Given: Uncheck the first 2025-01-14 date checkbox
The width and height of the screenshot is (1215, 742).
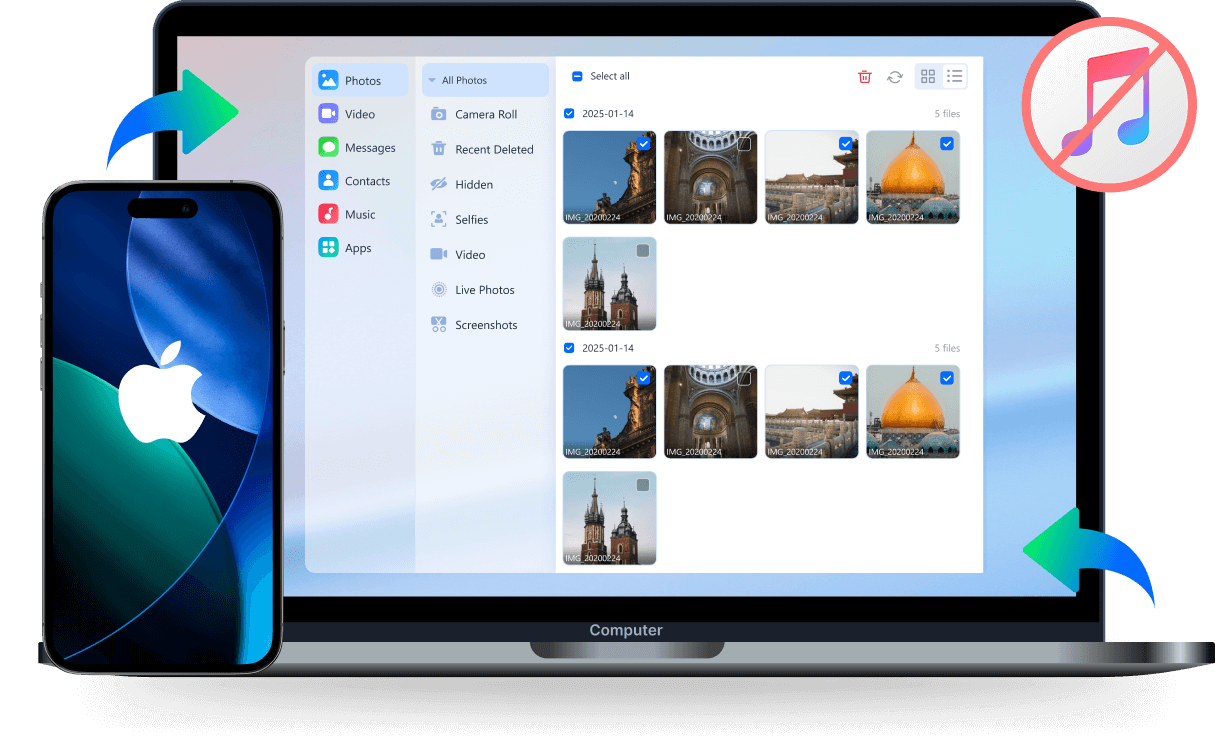Looking at the screenshot, I should pyautogui.click(x=568, y=113).
